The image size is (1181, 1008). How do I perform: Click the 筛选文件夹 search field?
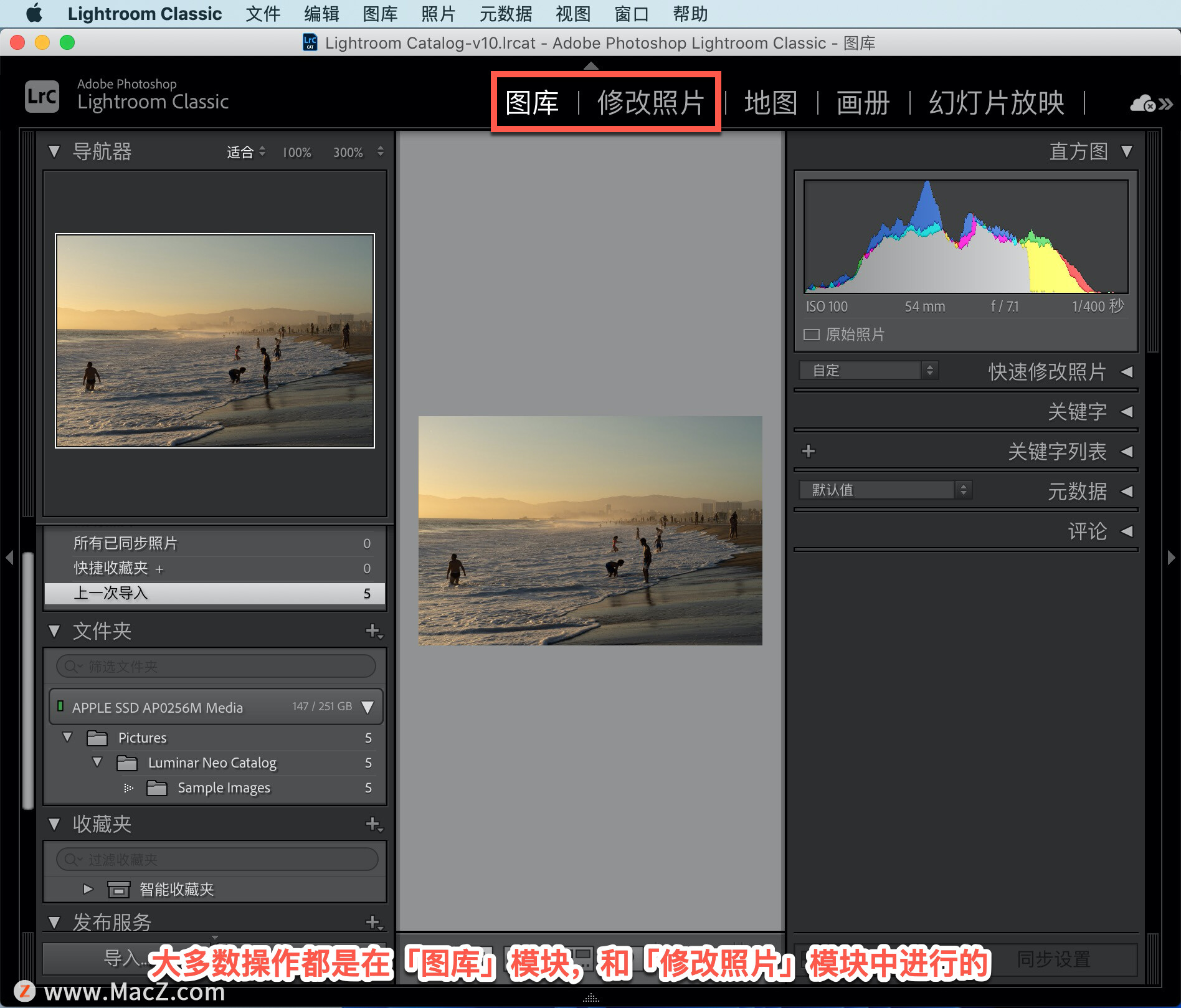(216, 667)
